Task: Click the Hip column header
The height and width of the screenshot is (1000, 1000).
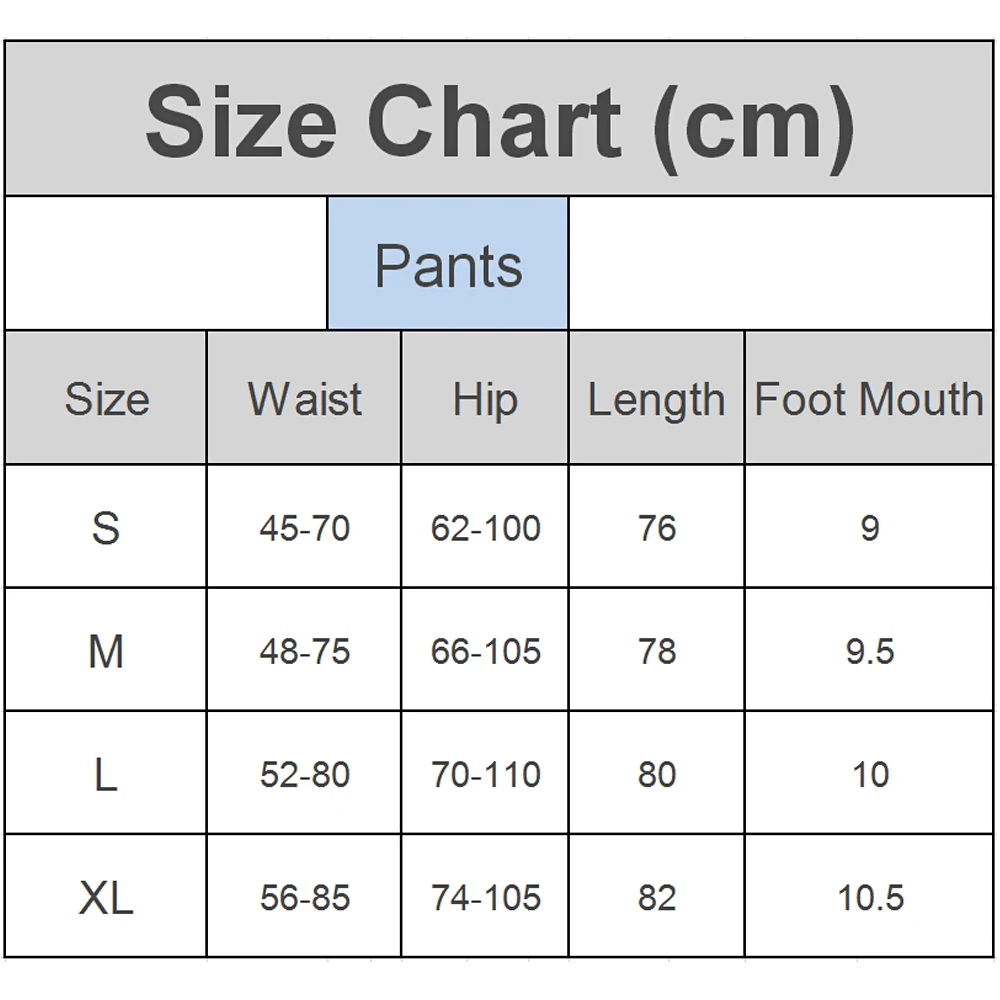Action: click(485, 399)
